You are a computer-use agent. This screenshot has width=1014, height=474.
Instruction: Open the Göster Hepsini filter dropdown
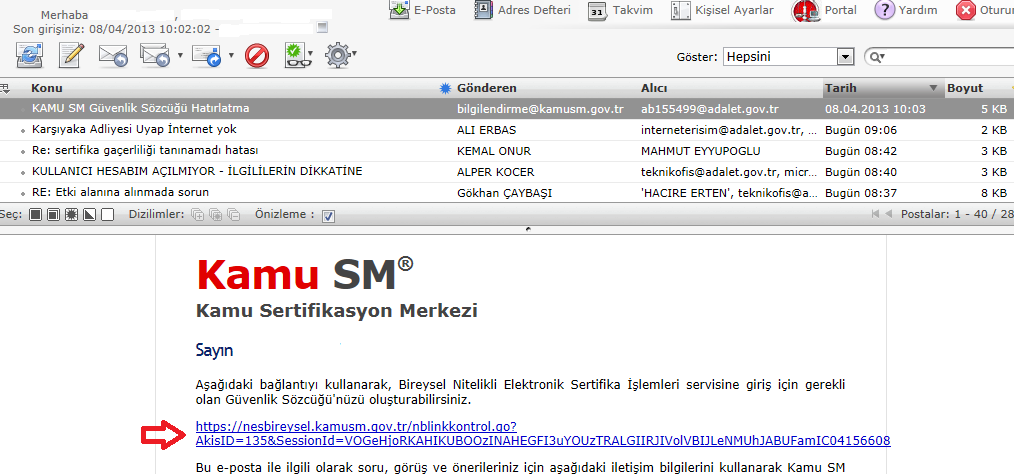pyautogui.click(x=845, y=57)
